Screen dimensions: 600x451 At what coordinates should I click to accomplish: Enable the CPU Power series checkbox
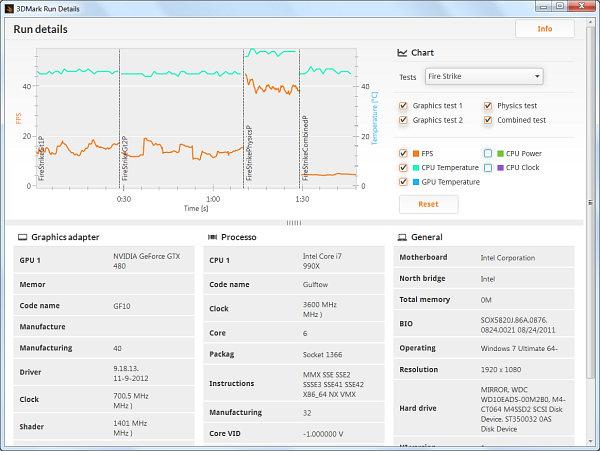pos(488,153)
